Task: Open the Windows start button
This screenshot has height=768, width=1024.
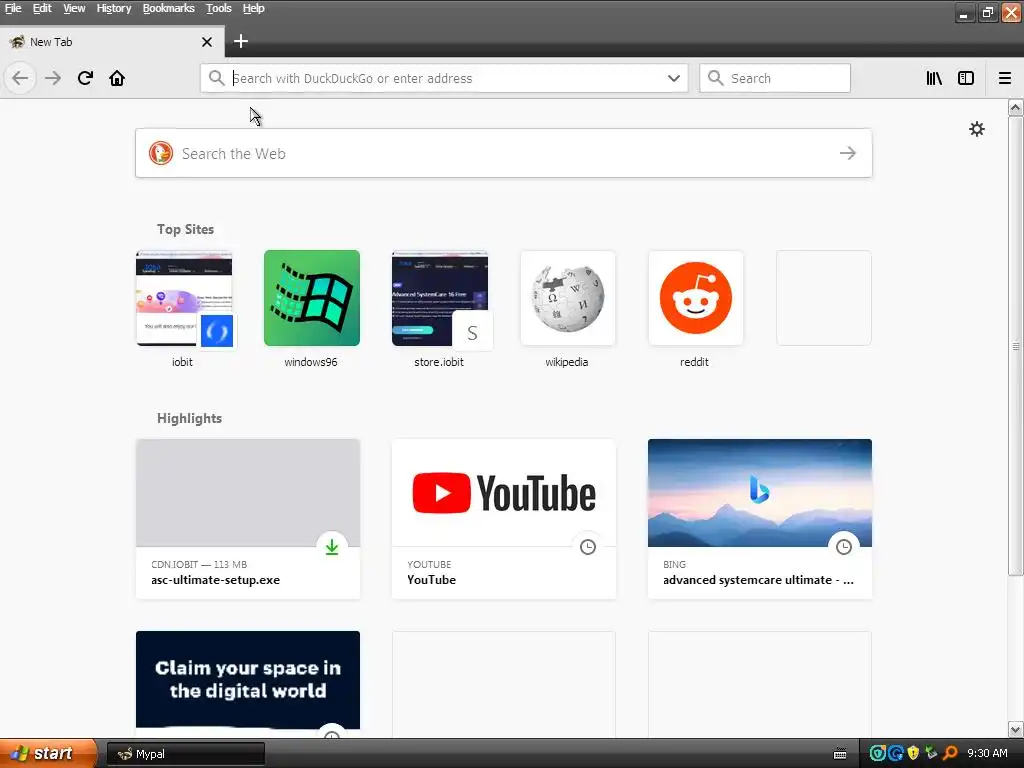Action: [x=48, y=754]
